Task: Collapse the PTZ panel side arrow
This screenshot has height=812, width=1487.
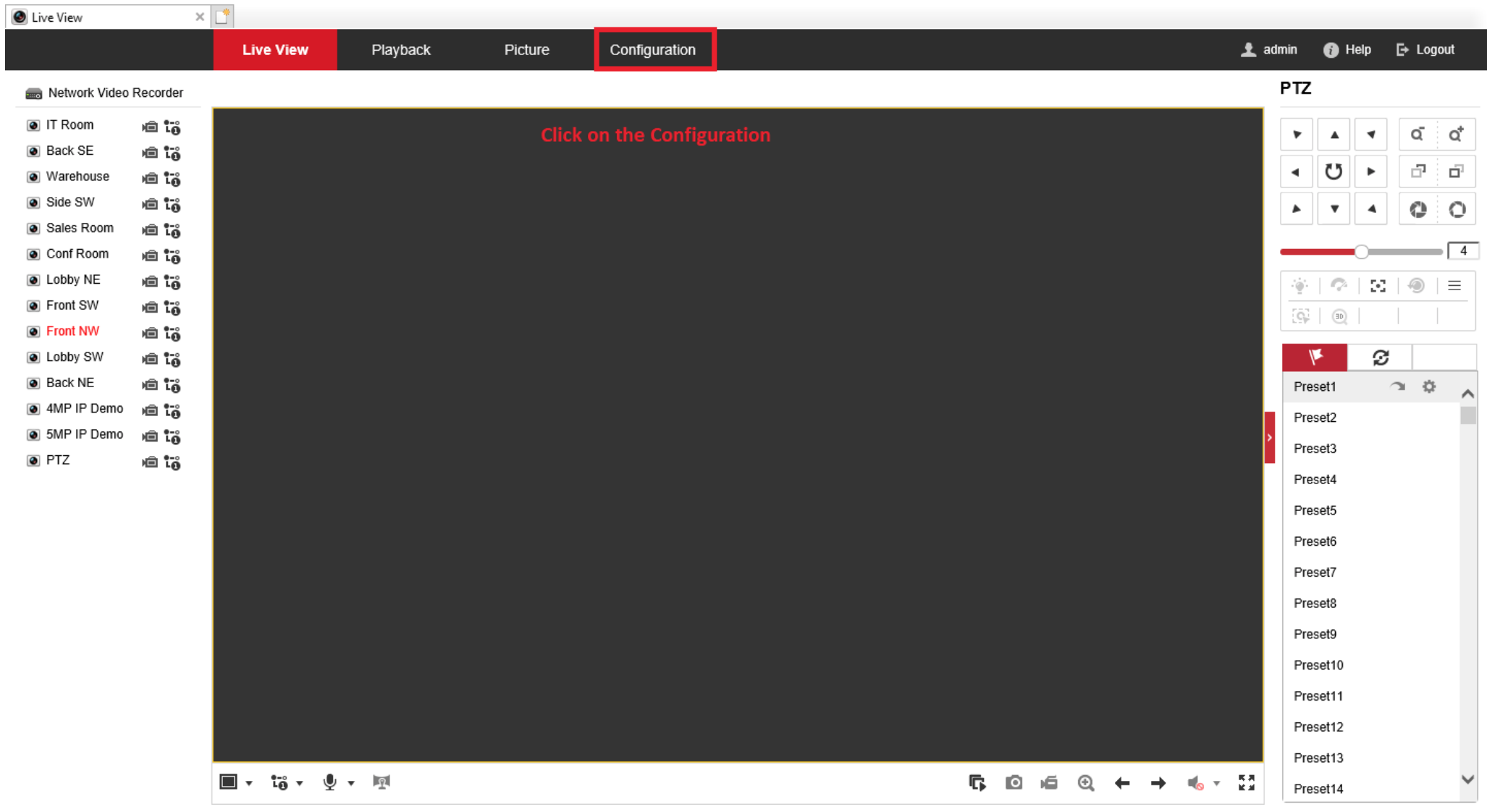Action: click(1269, 437)
